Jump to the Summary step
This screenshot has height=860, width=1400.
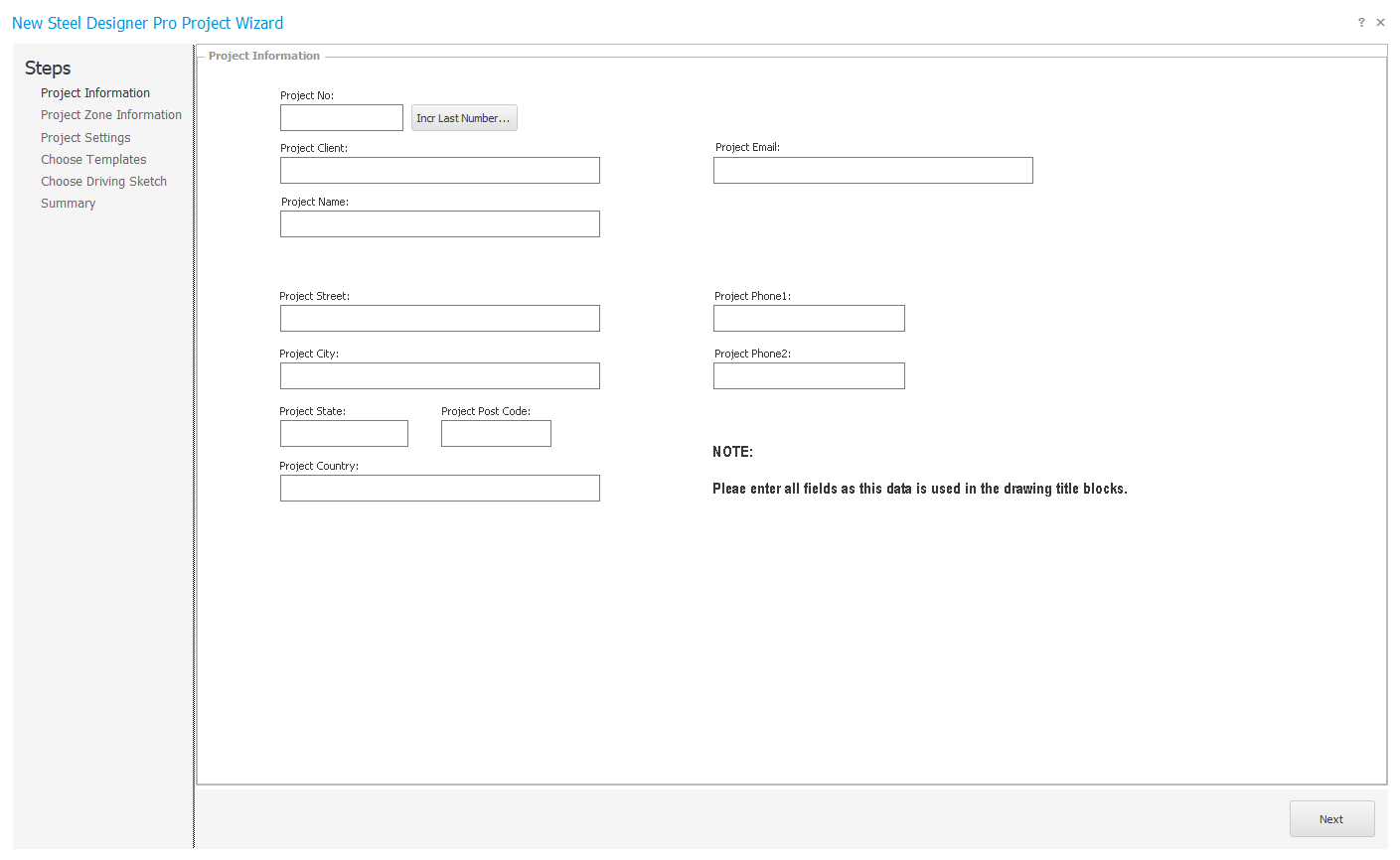[x=69, y=204]
